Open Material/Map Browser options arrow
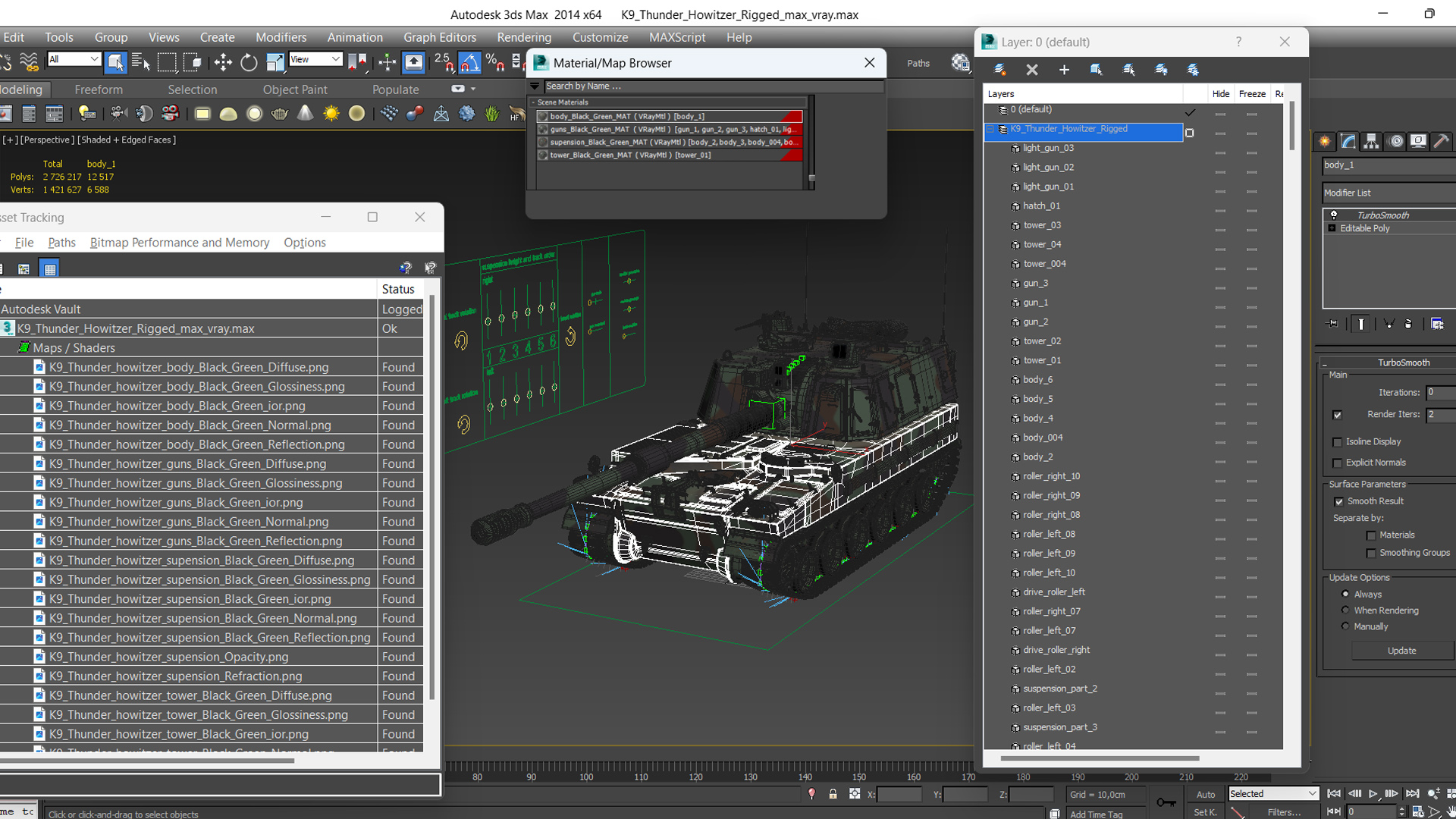Viewport: 1456px width, 819px height. [x=535, y=86]
